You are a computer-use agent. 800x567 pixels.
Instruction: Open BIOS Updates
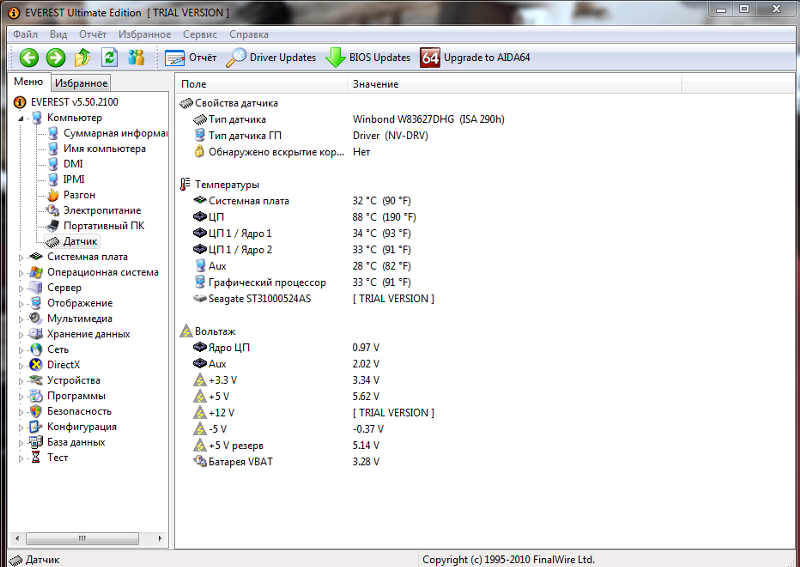tap(368, 58)
